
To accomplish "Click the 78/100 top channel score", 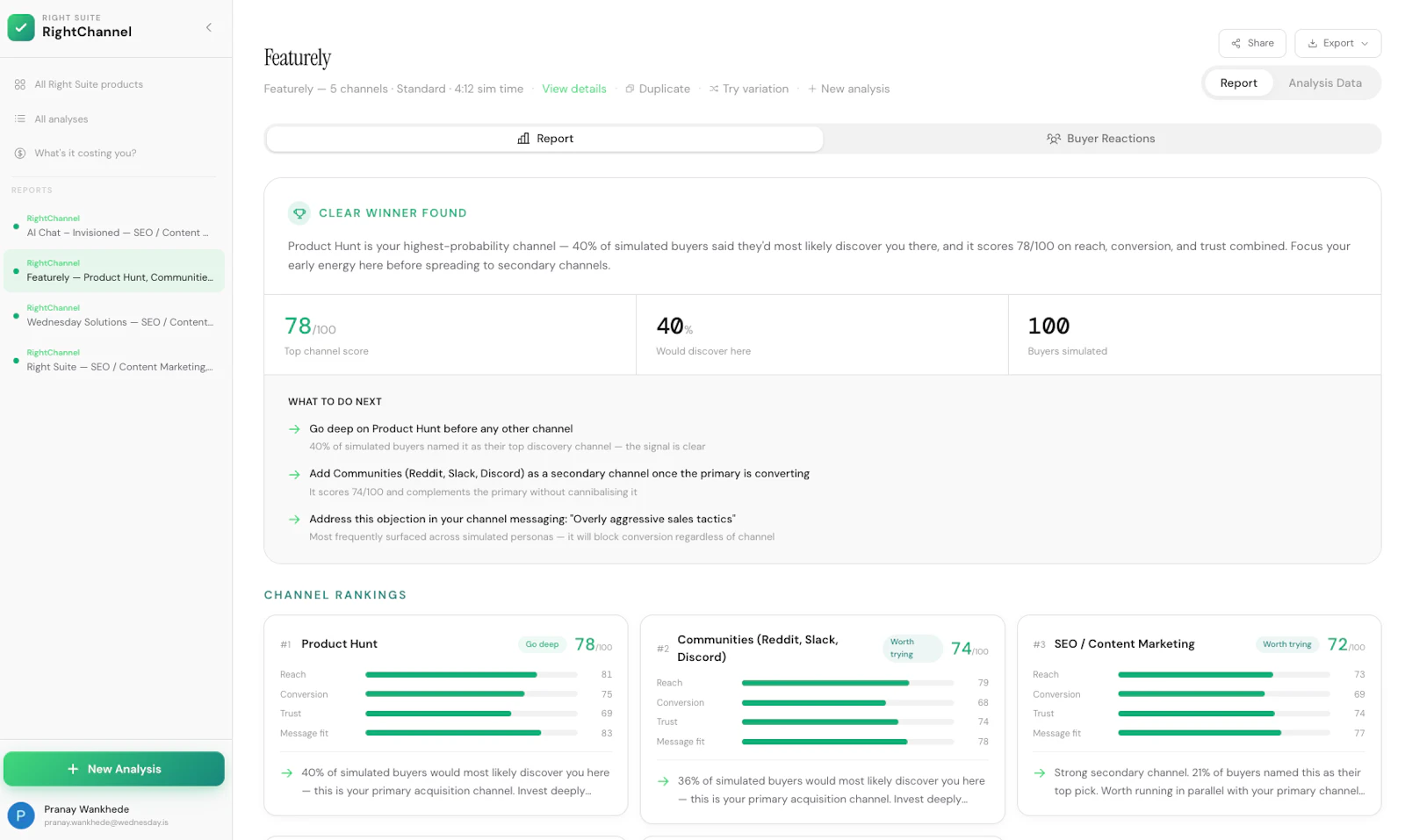I will point(310,327).
